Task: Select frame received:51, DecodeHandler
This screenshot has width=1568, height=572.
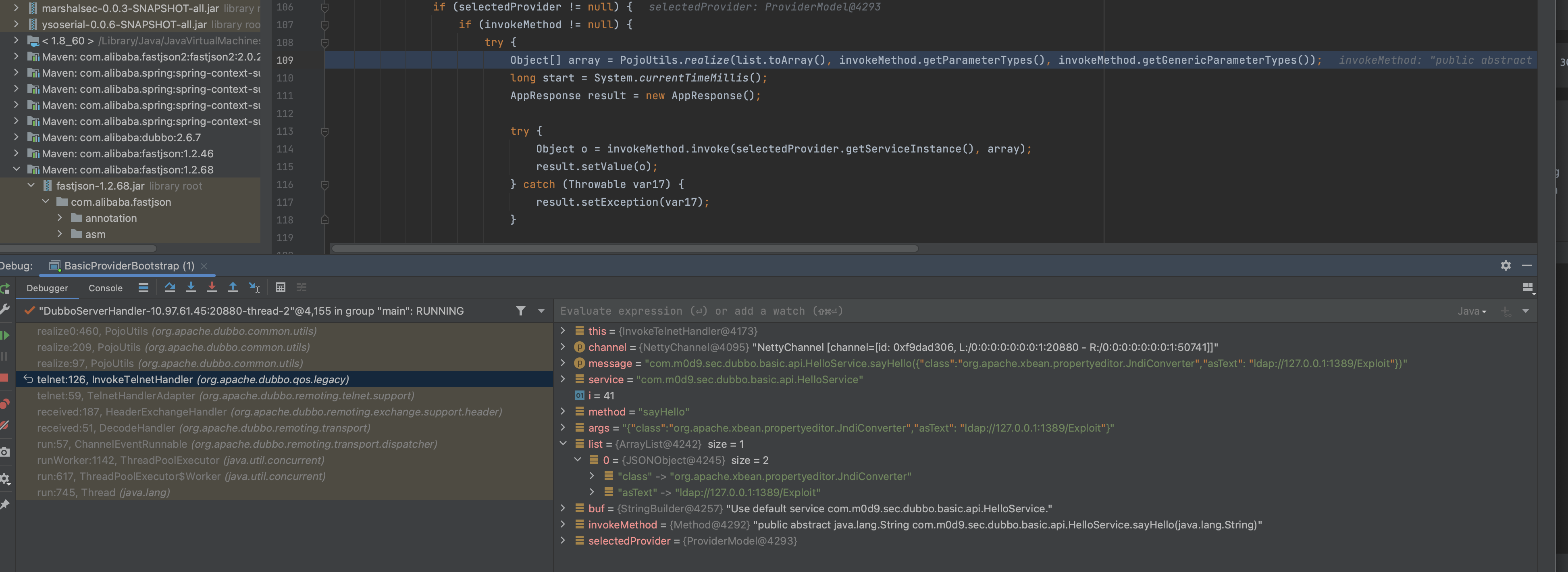Action: click(284, 428)
